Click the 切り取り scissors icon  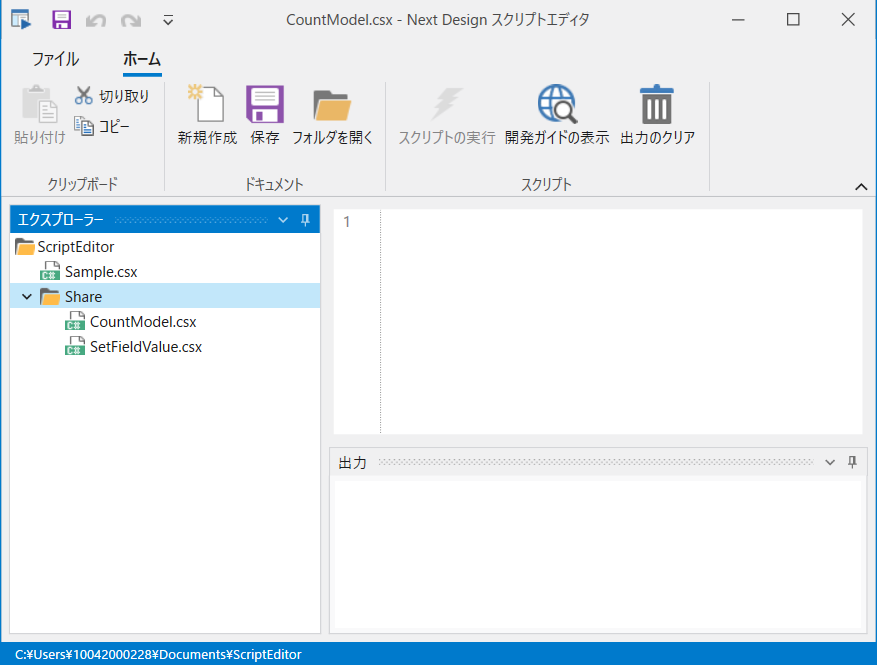[x=83, y=96]
